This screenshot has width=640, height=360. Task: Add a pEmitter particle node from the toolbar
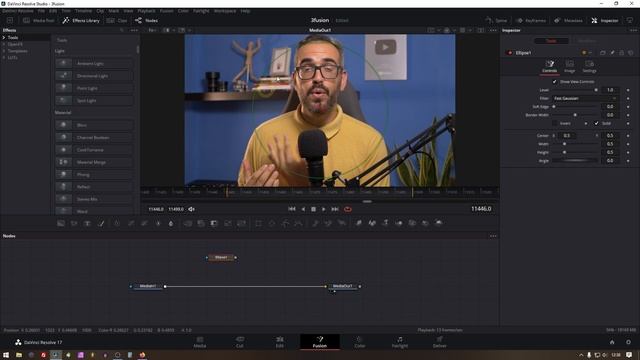coord(315,223)
